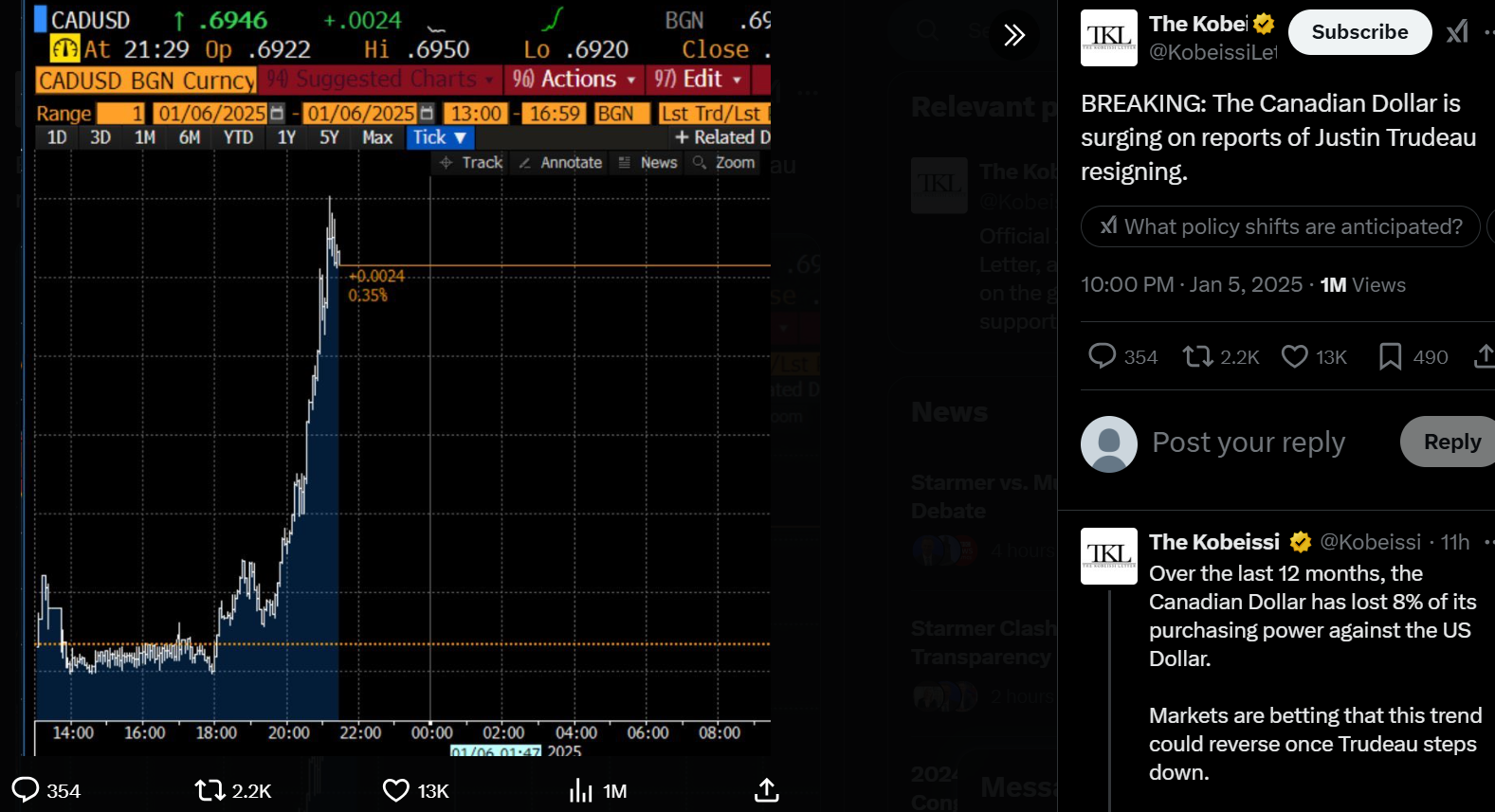Select the 1M range tab
1495x812 pixels.
pos(145,137)
